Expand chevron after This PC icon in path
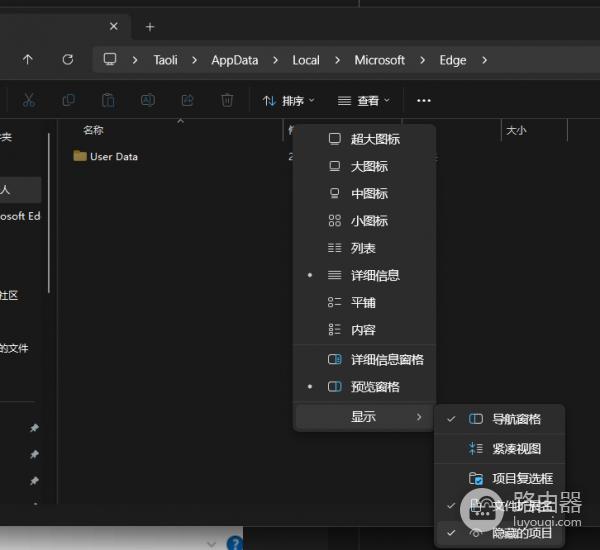This screenshot has height=550, width=600. pos(135,60)
